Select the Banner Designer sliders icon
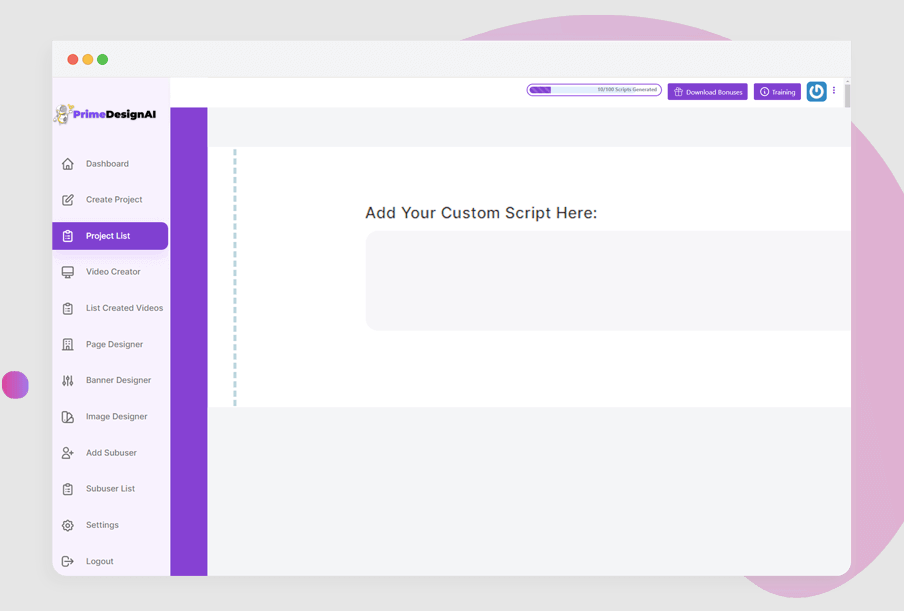The width and height of the screenshot is (904, 611). [67, 380]
